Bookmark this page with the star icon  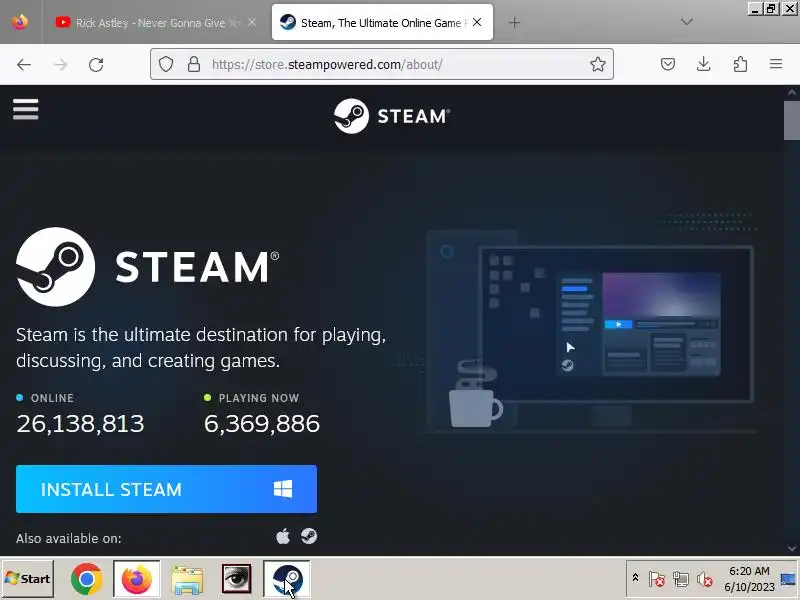[598, 64]
